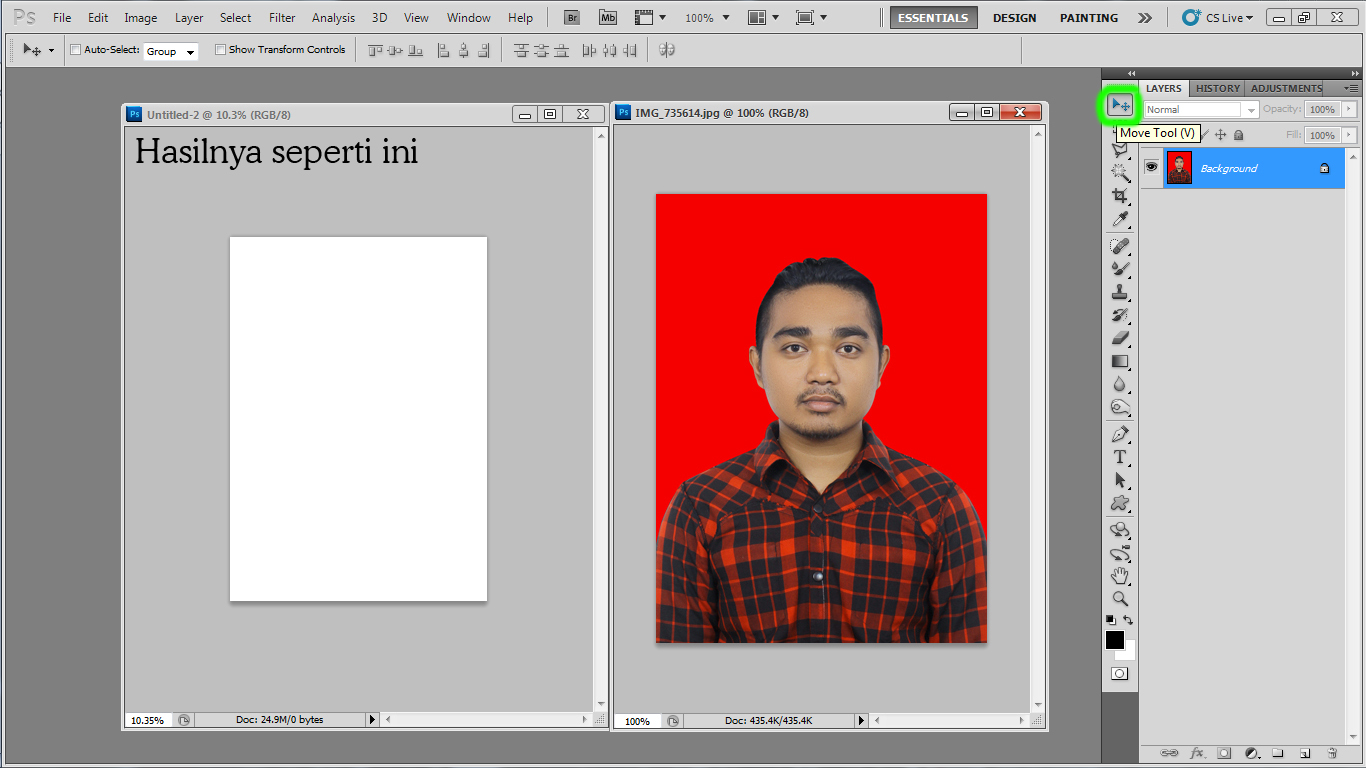Open the Filter menu
This screenshot has height=768, width=1366.
coord(281,17)
